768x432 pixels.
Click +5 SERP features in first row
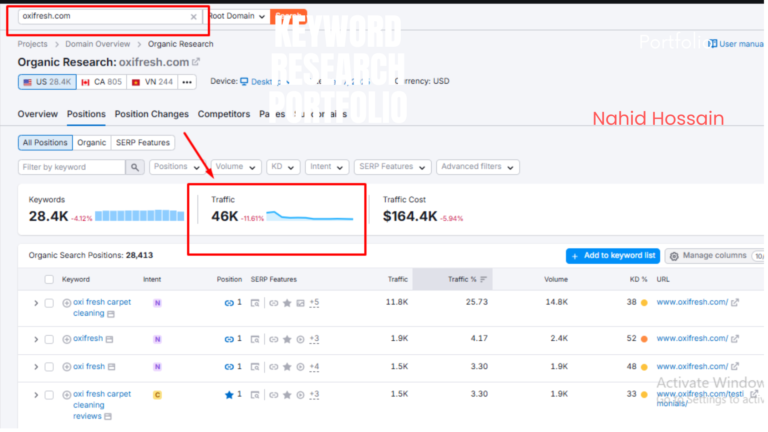pyautogui.click(x=314, y=303)
